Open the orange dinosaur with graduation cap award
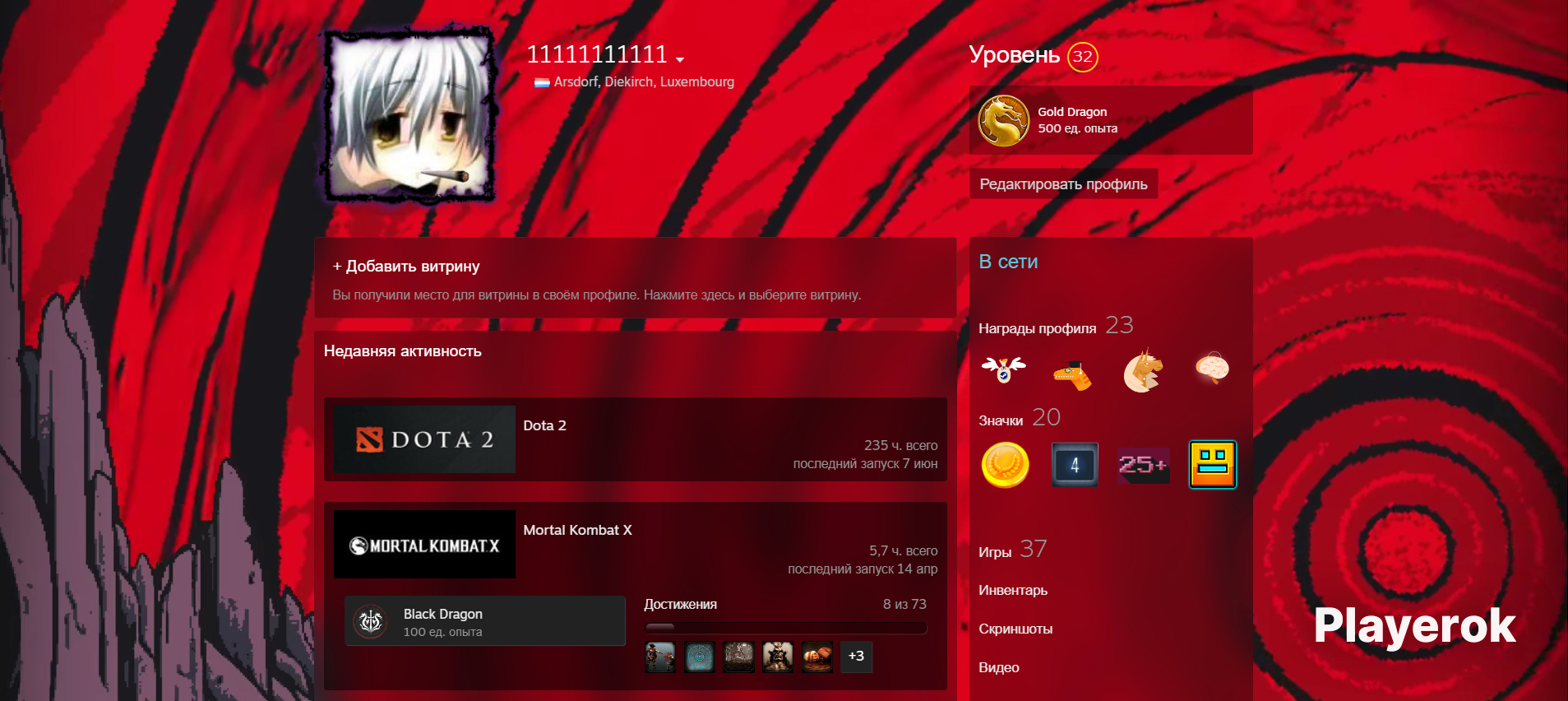 coord(1072,374)
